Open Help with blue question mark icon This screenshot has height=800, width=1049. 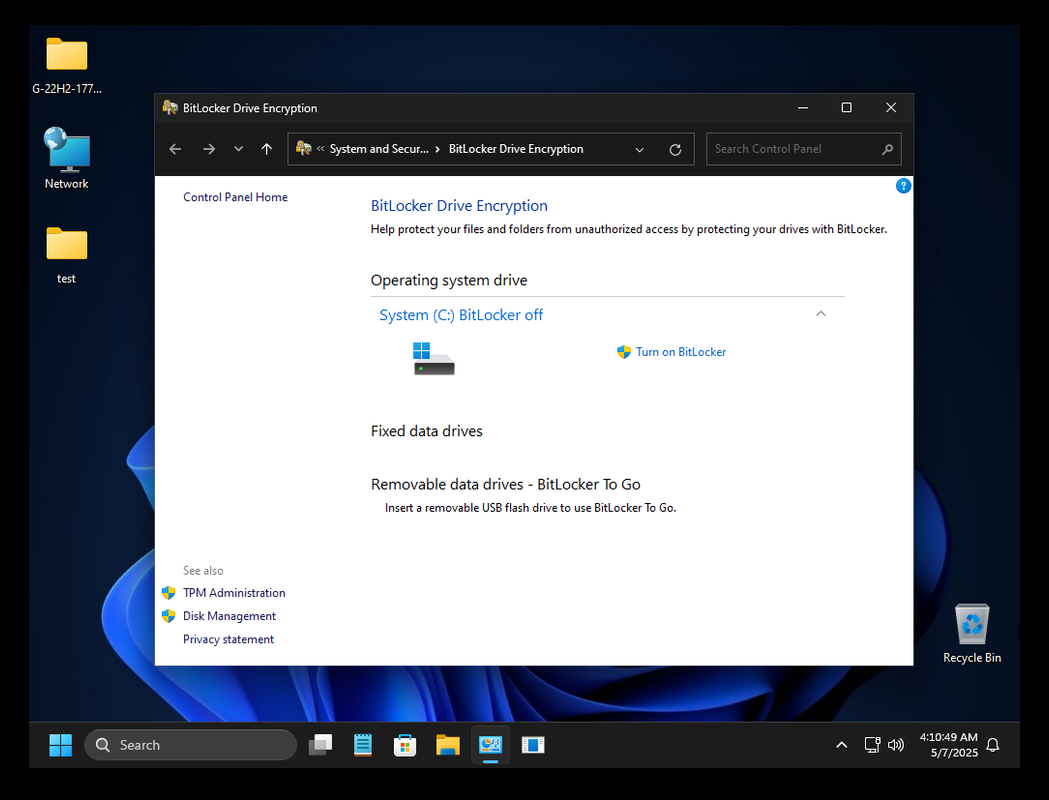(x=903, y=186)
